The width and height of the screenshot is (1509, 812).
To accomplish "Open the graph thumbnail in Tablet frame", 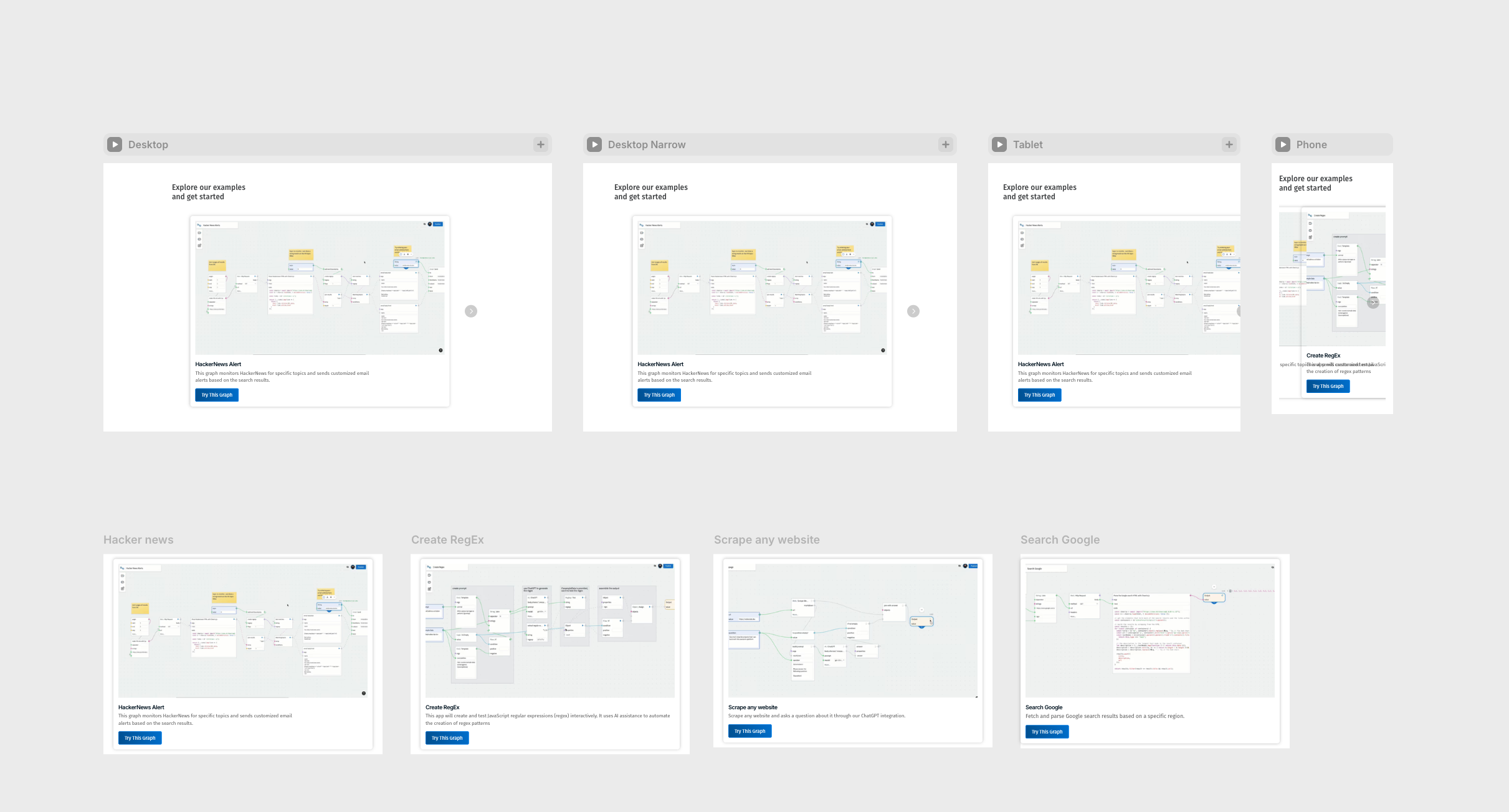I will point(1129,288).
